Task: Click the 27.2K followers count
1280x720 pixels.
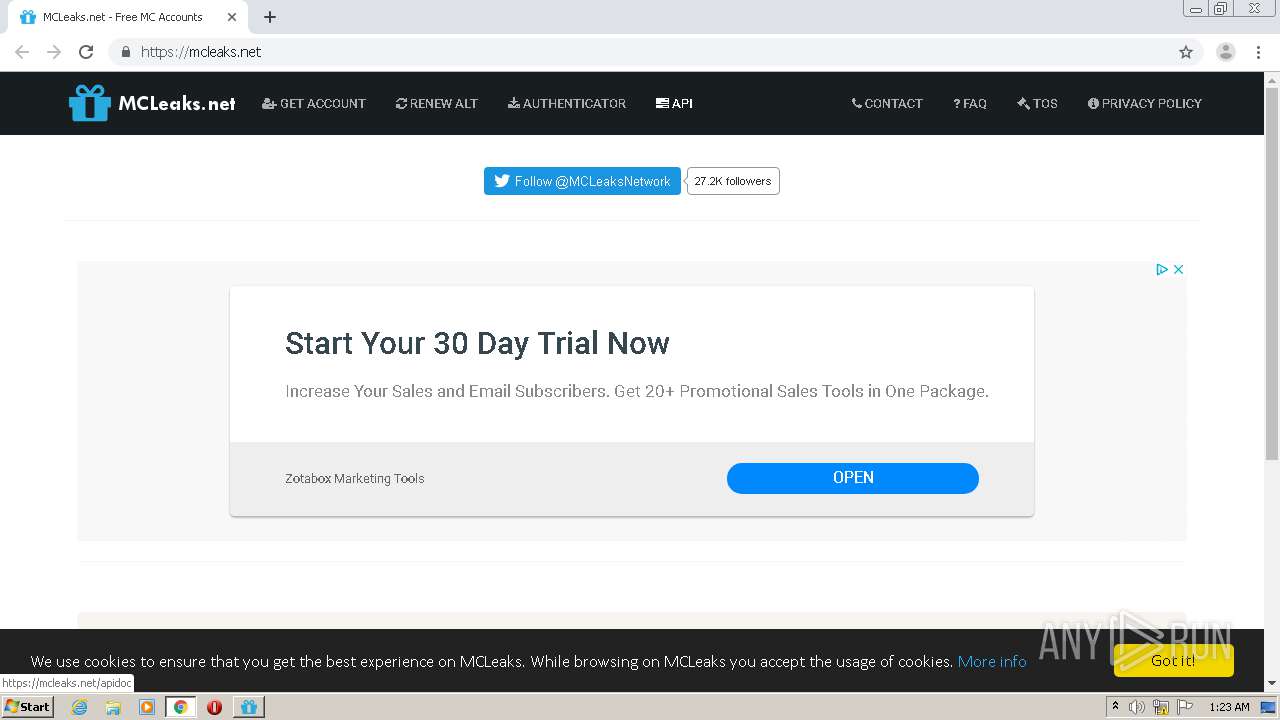Action: point(733,181)
